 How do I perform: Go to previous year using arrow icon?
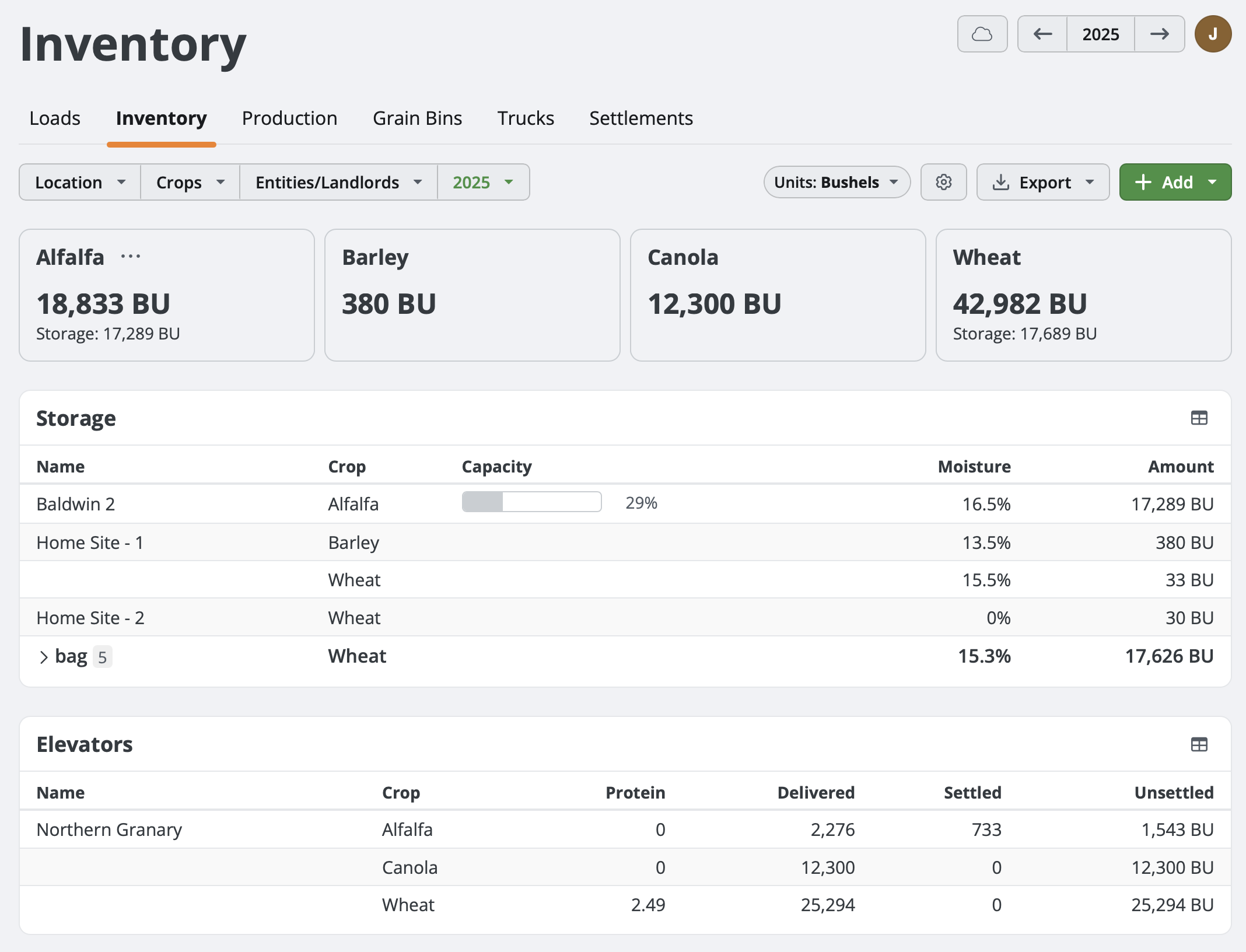click(x=1042, y=34)
